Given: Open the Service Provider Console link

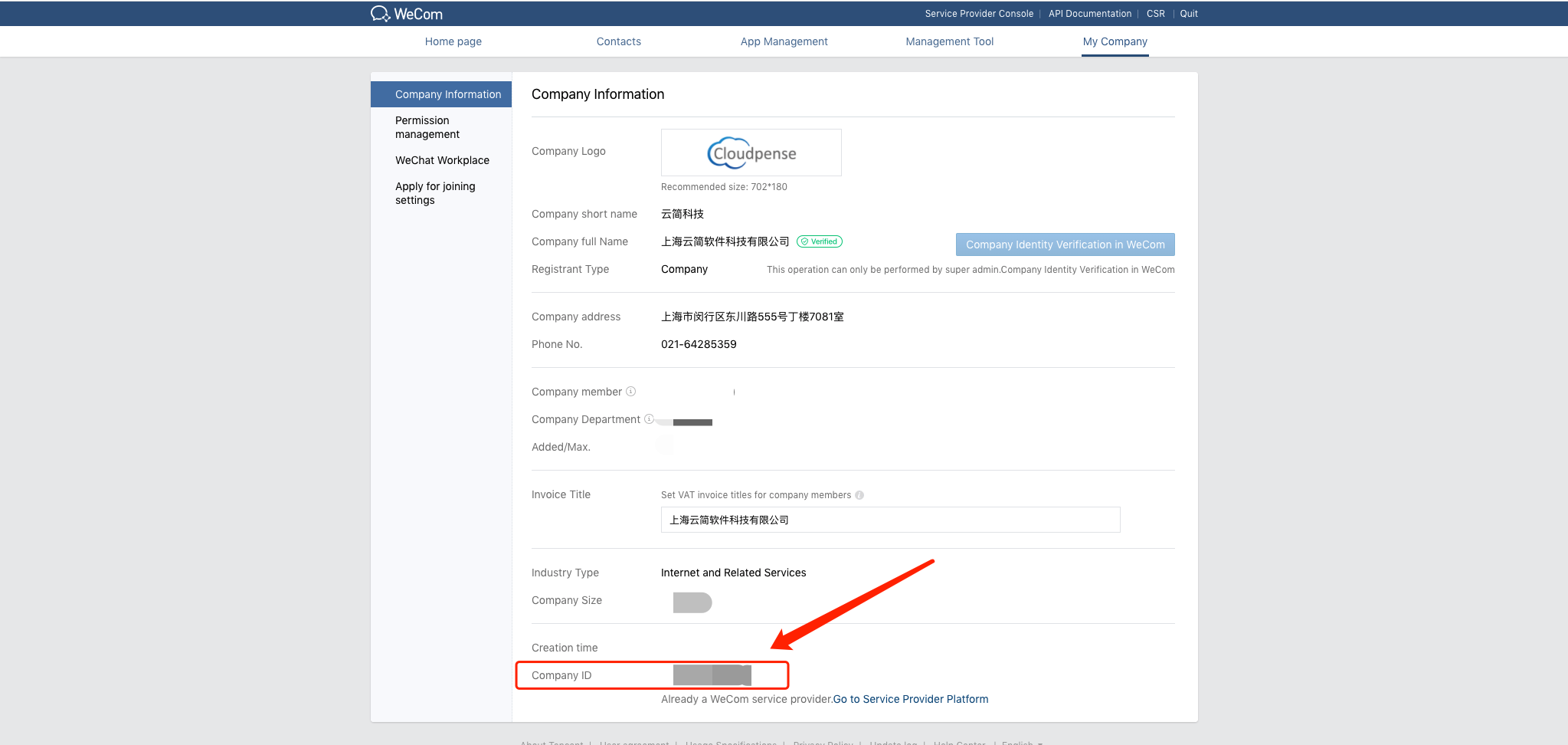Looking at the screenshot, I should click(979, 14).
